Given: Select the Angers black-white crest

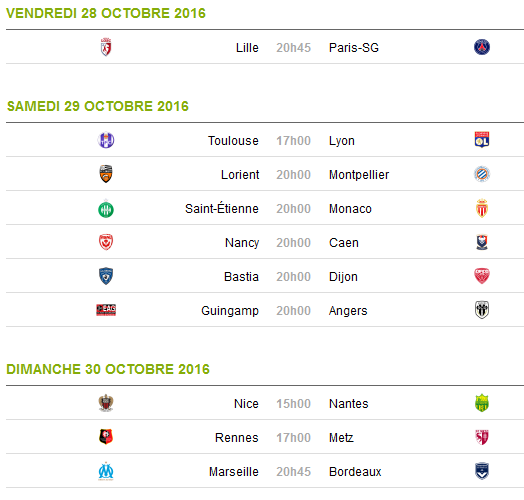Looking at the screenshot, I should pos(482,310).
